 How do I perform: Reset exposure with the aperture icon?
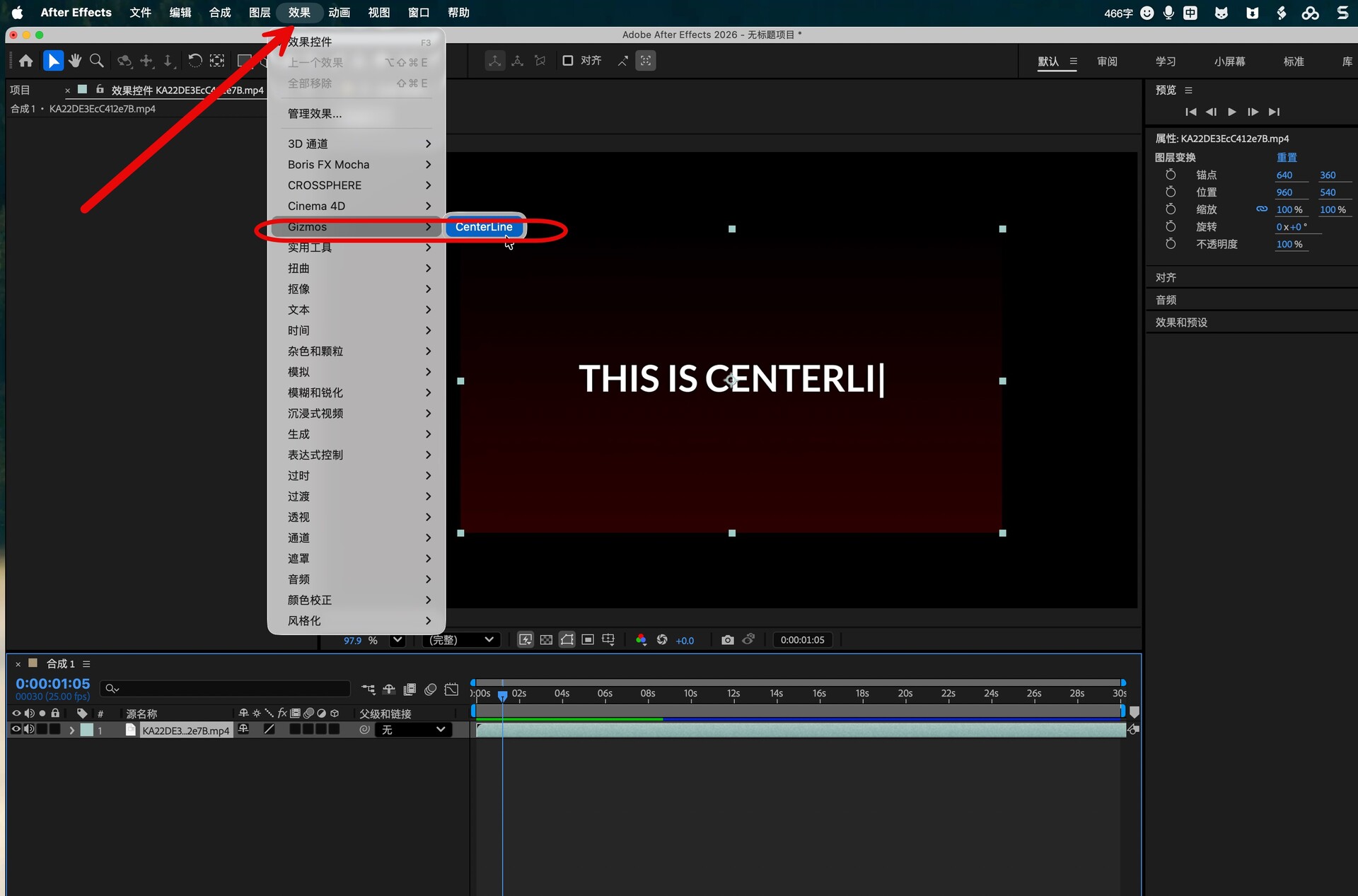click(662, 640)
